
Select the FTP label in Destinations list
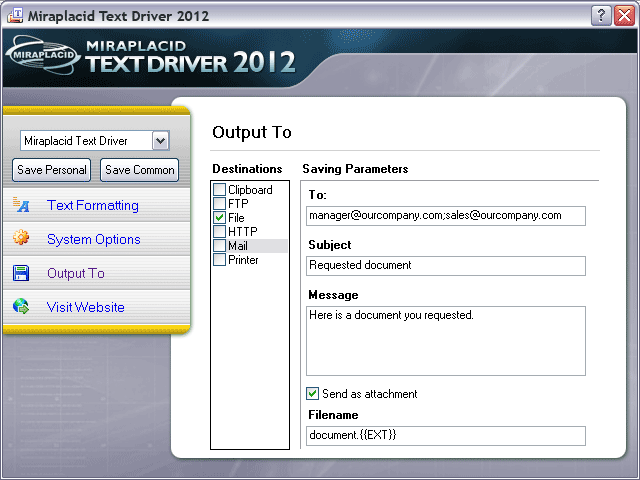238,204
